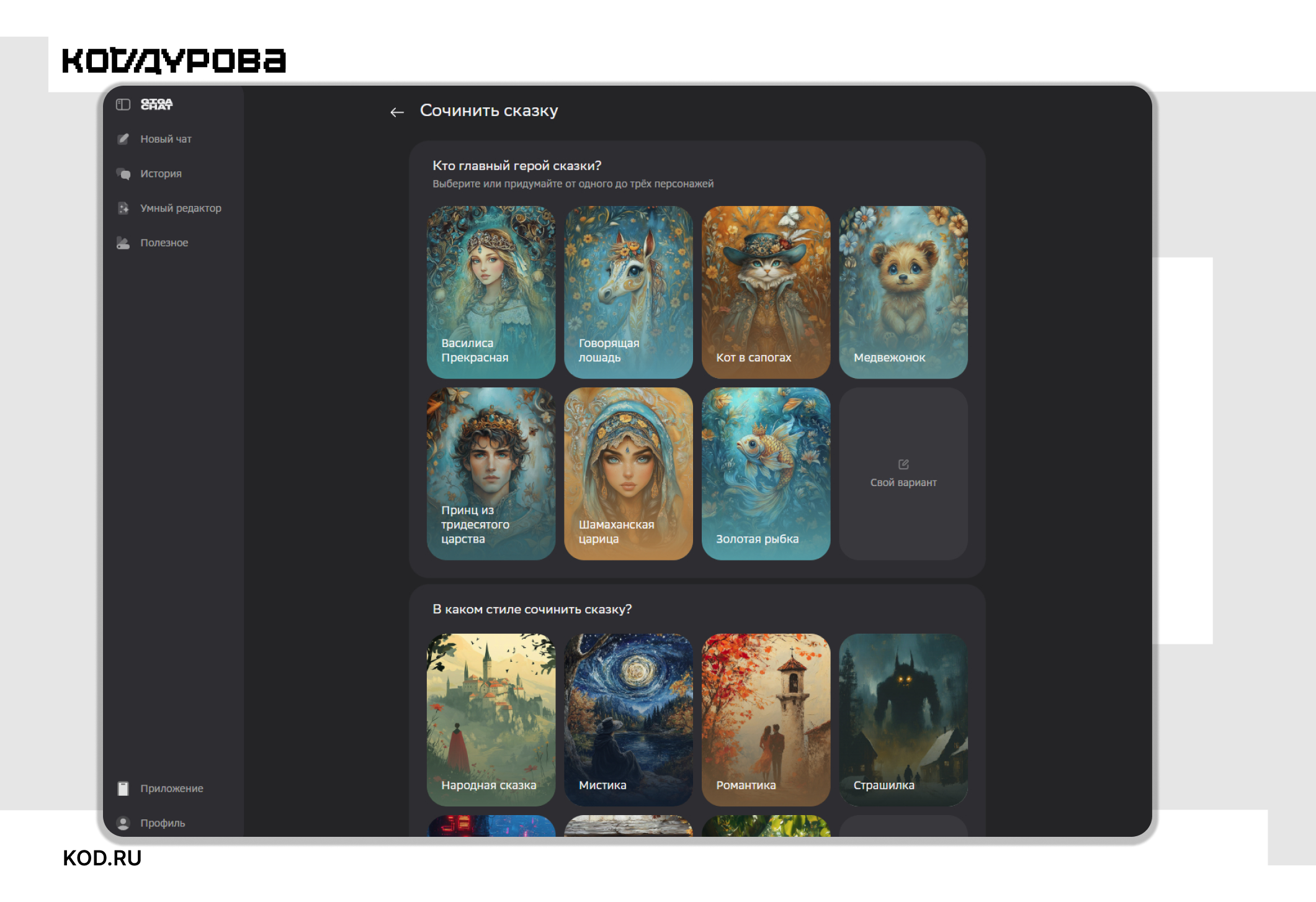The width and height of the screenshot is (1316, 902).
Task: Select Шамаханская царица card
Action: coord(629,474)
